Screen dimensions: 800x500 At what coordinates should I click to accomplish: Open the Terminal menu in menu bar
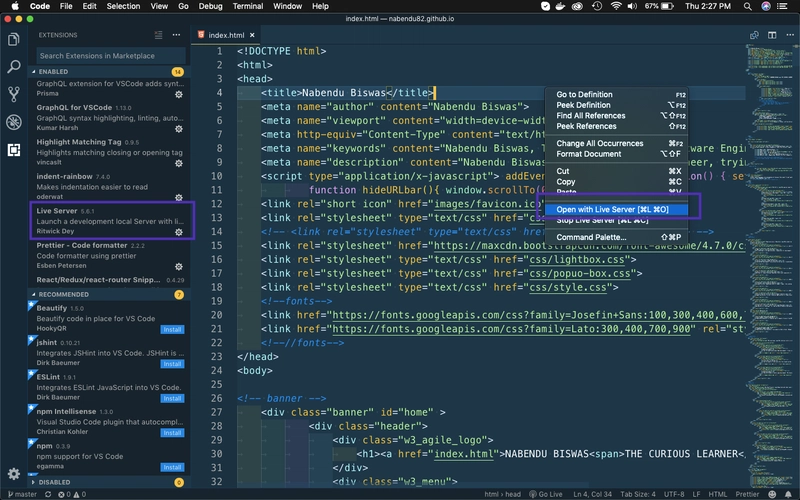[x=247, y=6]
